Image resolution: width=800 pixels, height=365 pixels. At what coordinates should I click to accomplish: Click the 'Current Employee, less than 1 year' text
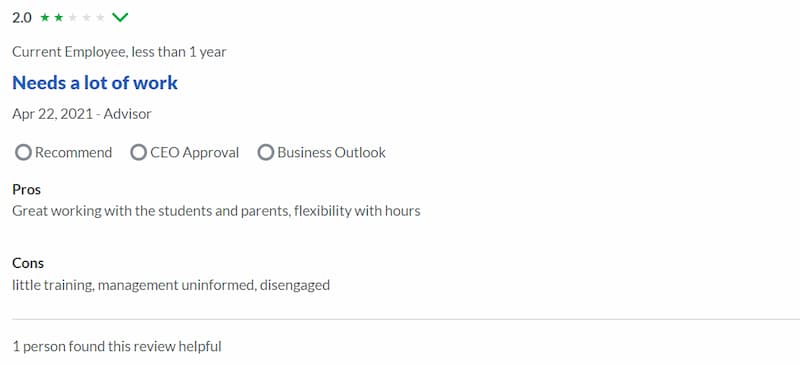pos(119,52)
